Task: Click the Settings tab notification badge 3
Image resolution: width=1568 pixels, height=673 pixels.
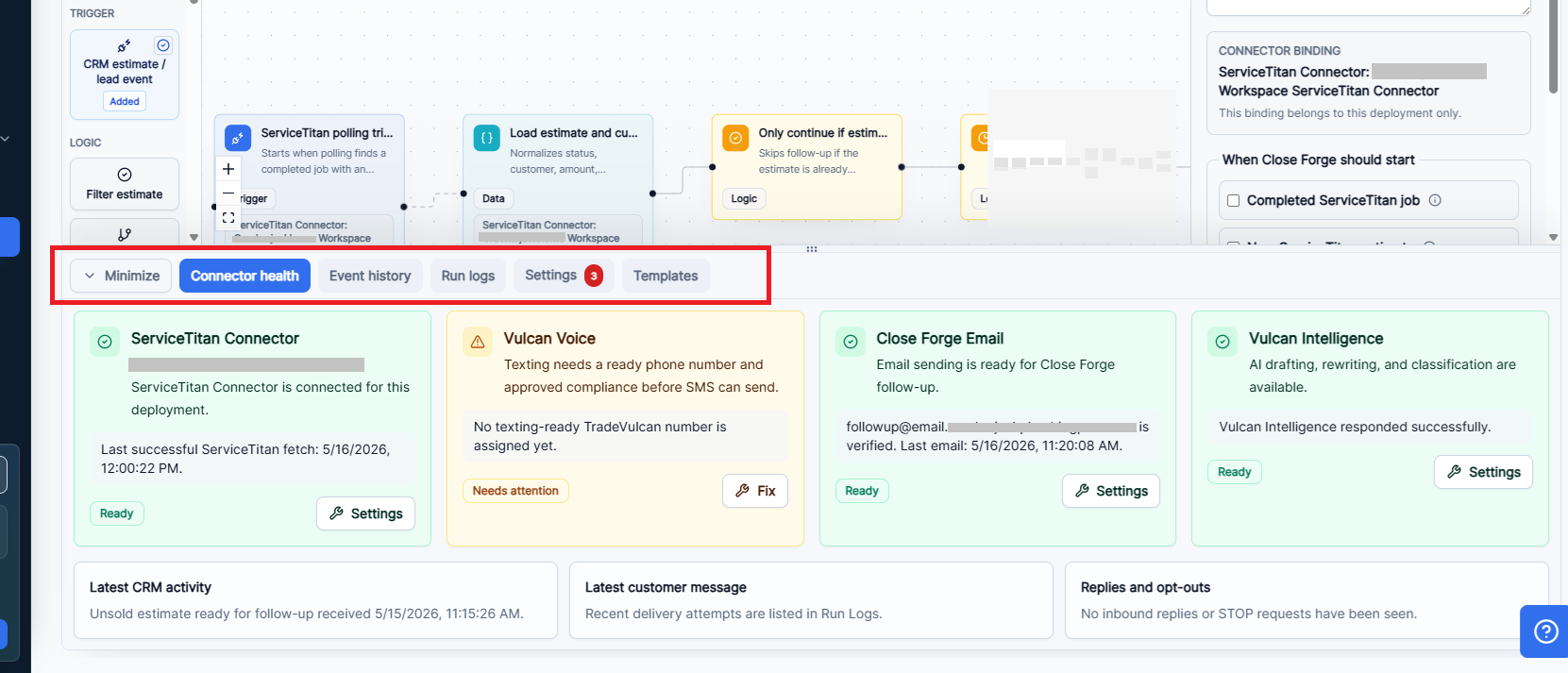Action: coord(594,276)
